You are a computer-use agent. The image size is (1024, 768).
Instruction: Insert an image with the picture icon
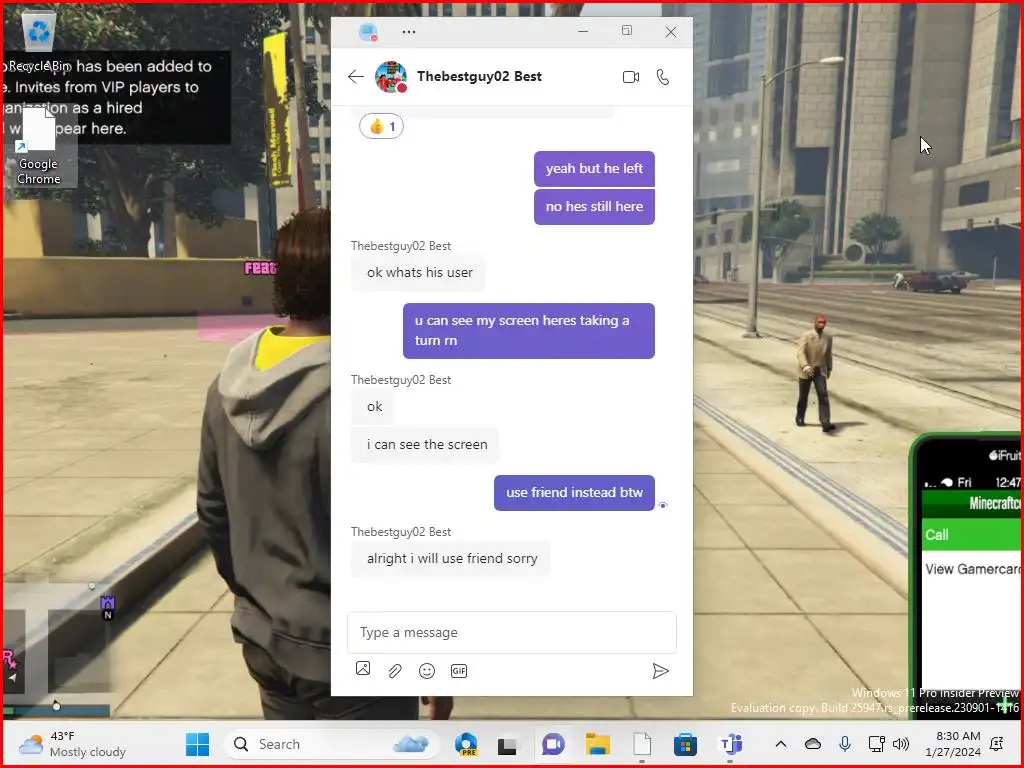click(363, 668)
